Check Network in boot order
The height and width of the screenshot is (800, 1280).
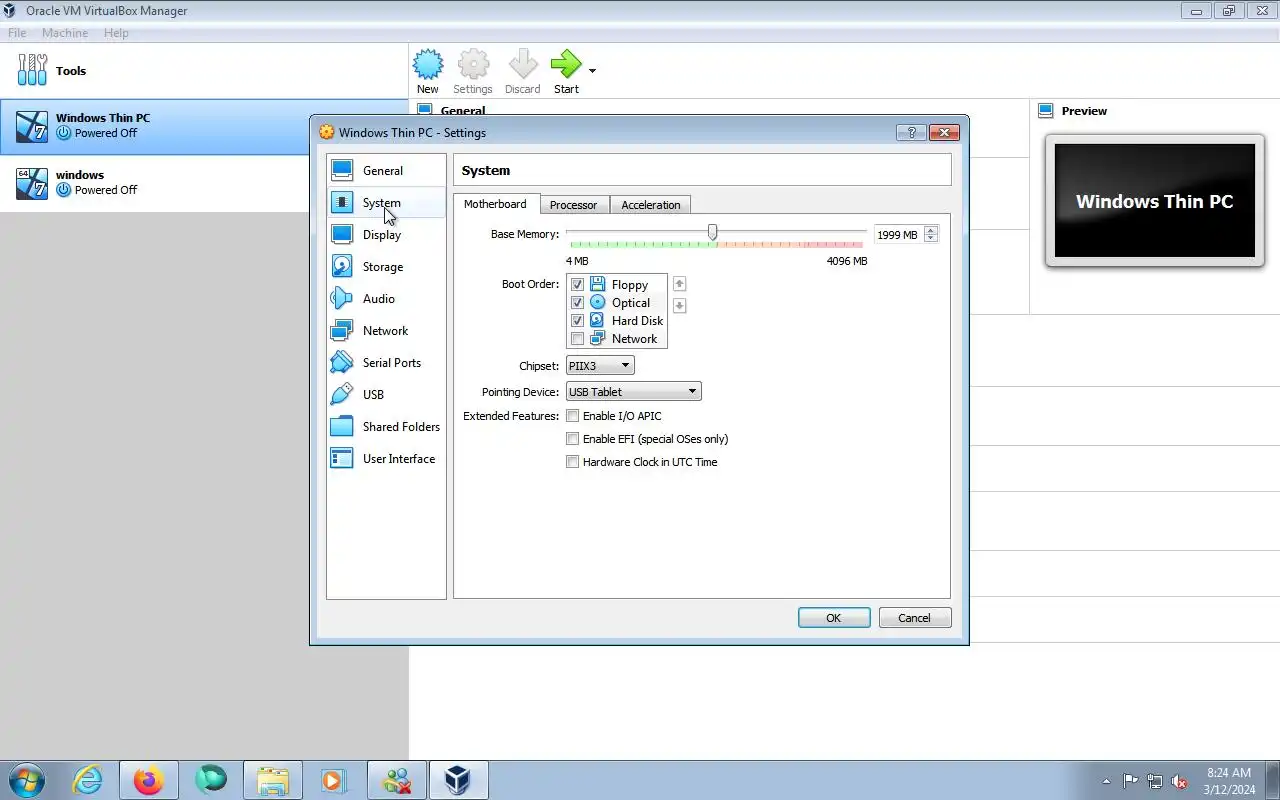coord(577,339)
